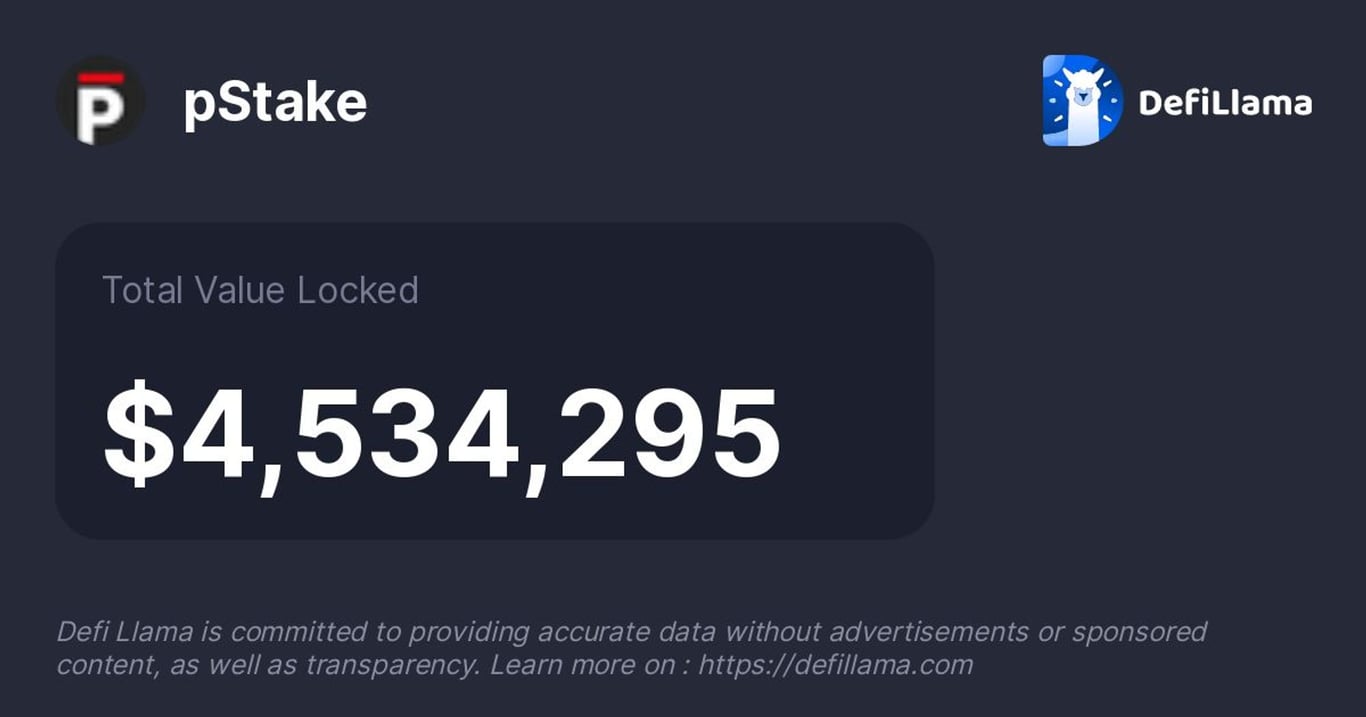Click the dollar sign in the TVL figure
This screenshot has width=1366, height=717.
(138, 433)
